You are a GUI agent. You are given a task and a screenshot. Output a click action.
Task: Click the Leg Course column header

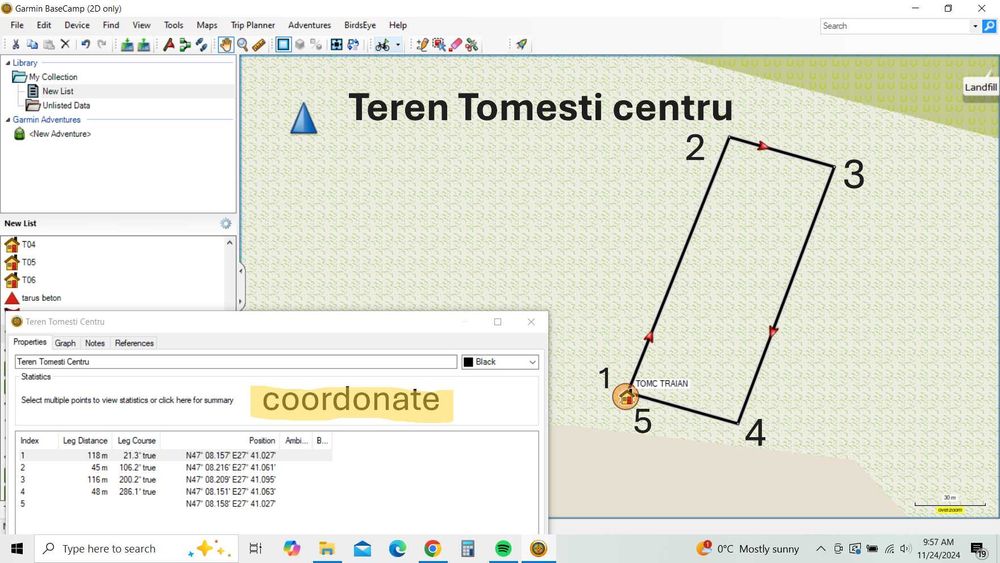tap(136, 441)
